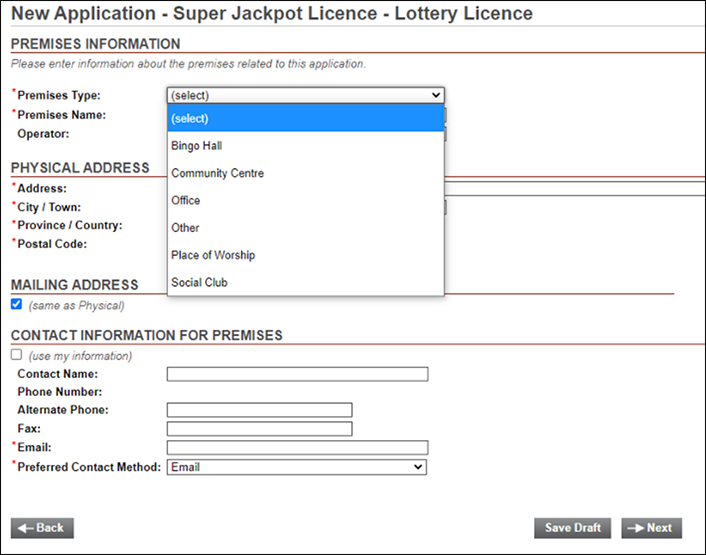
Task: Select Office as premises type
Action: pyautogui.click(x=305, y=200)
